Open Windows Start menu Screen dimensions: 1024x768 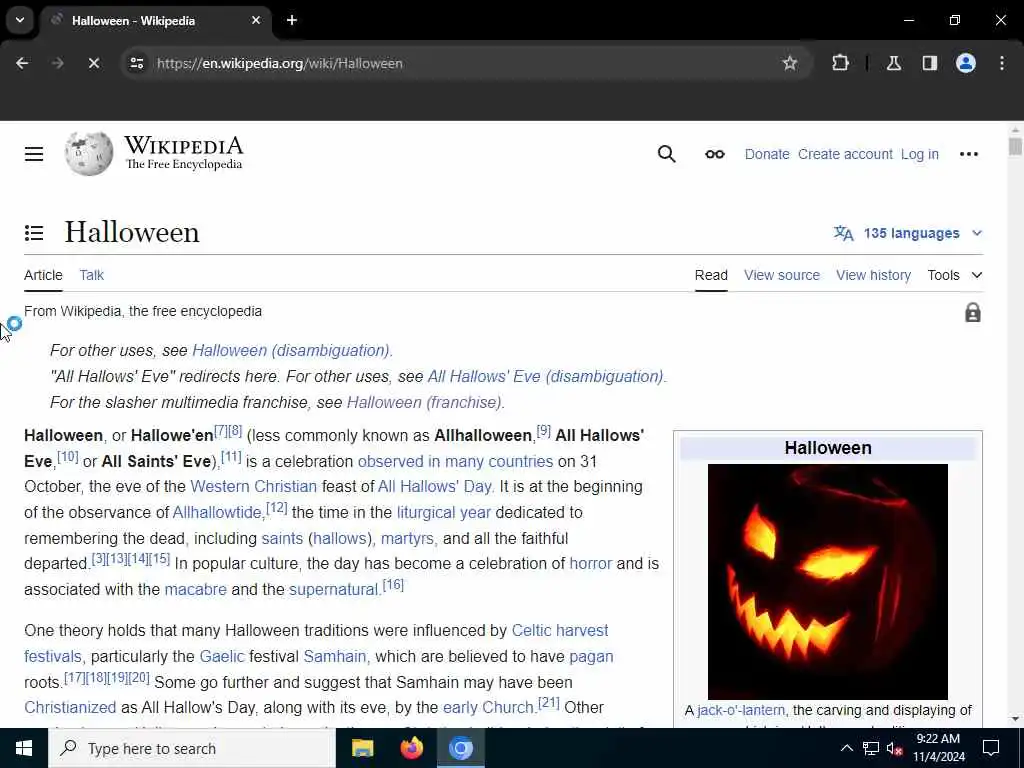[24, 748]
